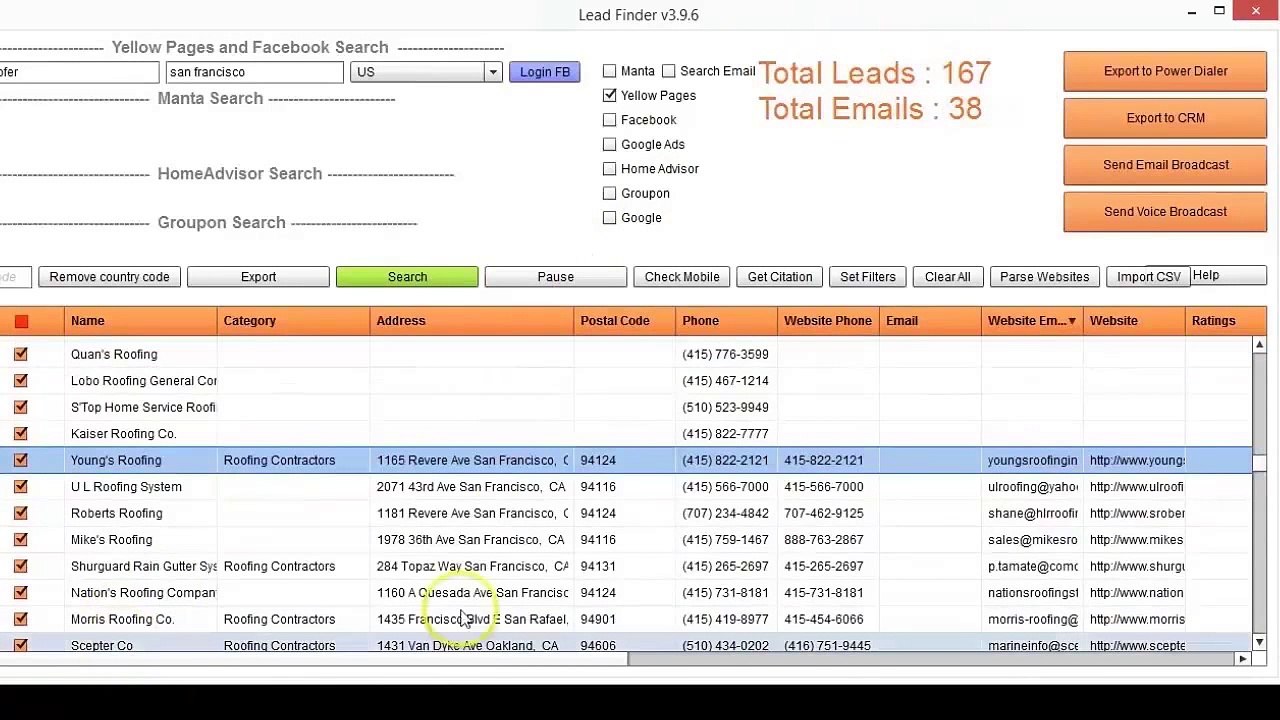Click the Parse Websites button
The height and width of the screenshot is (720, 1280).
click(1044, 277)
